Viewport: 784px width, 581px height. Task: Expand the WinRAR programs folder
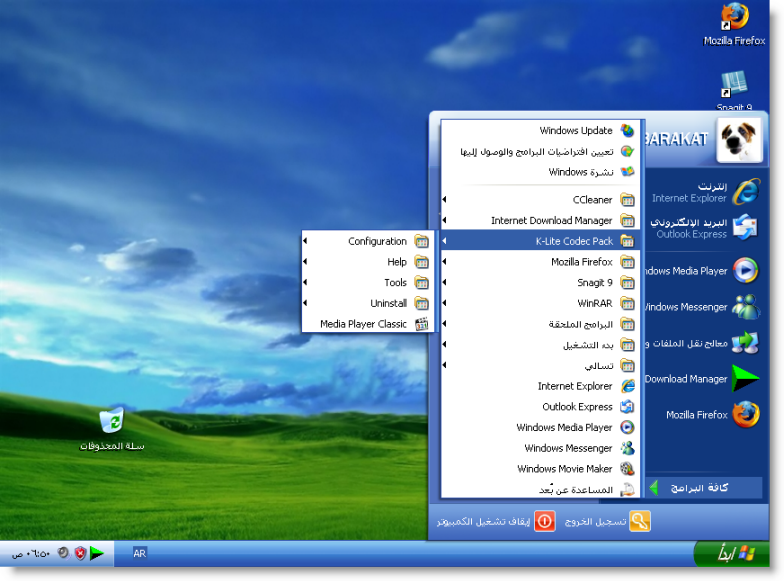pyautogui.click(x=540, y=304)
